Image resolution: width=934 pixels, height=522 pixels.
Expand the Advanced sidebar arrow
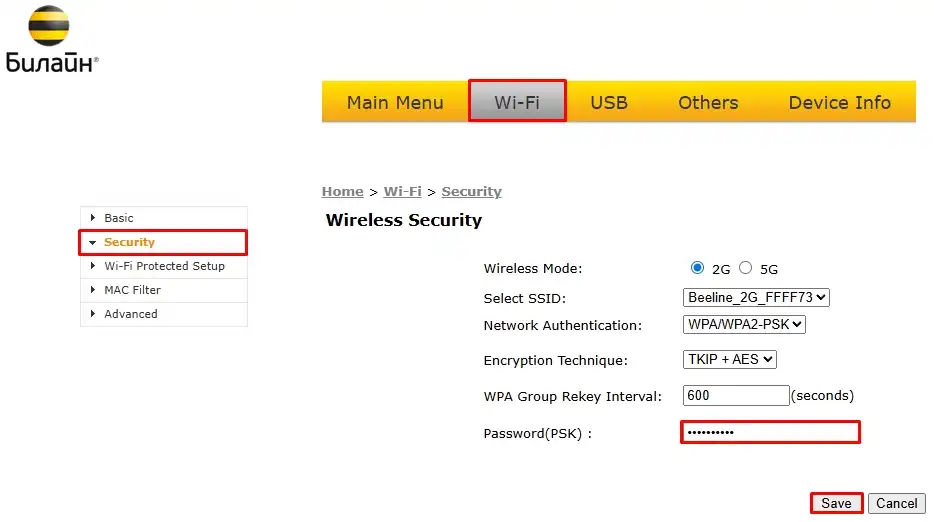pos(93,314)
